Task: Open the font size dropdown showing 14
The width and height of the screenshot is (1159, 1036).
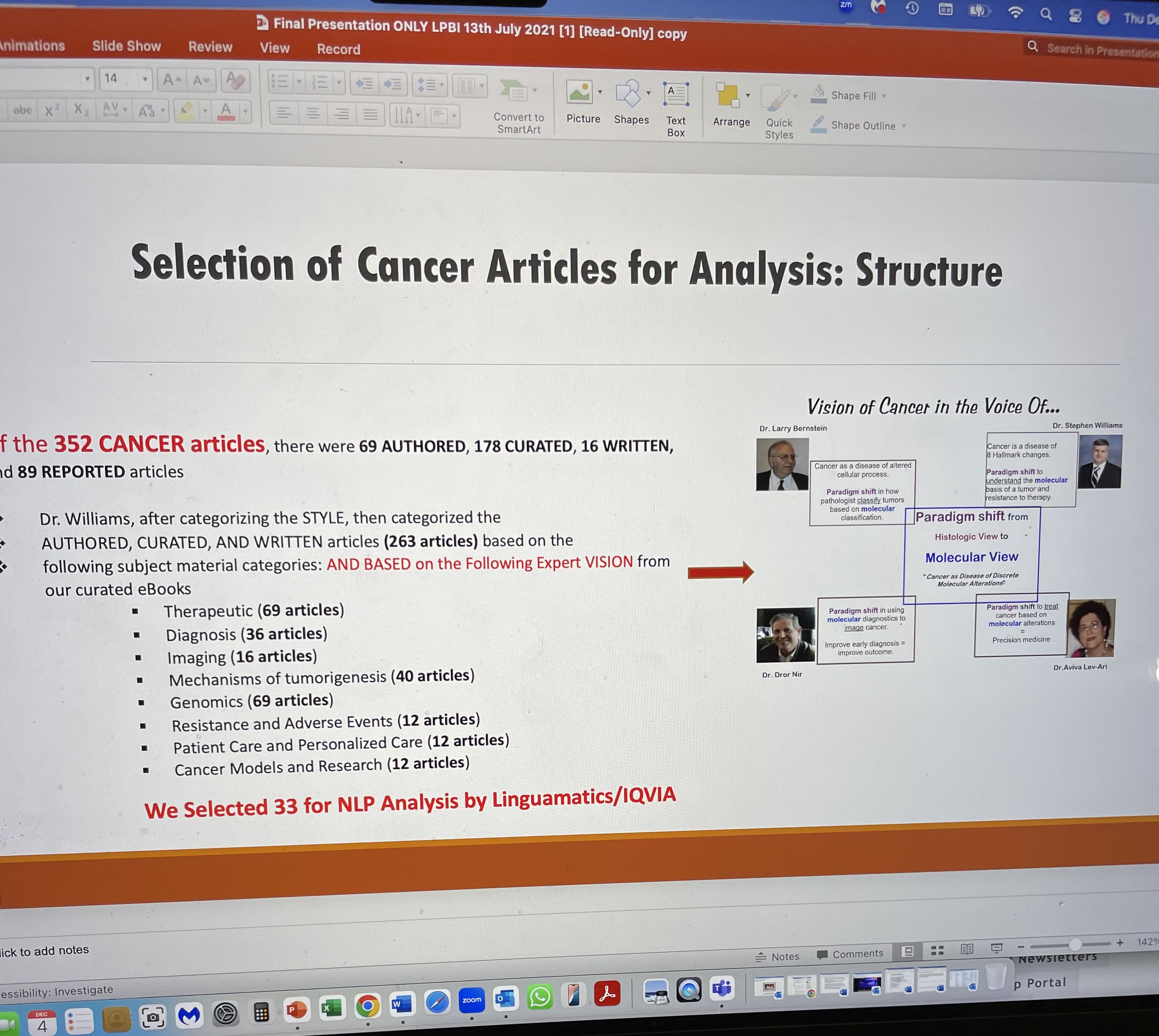Action: [x=145, y=79]
